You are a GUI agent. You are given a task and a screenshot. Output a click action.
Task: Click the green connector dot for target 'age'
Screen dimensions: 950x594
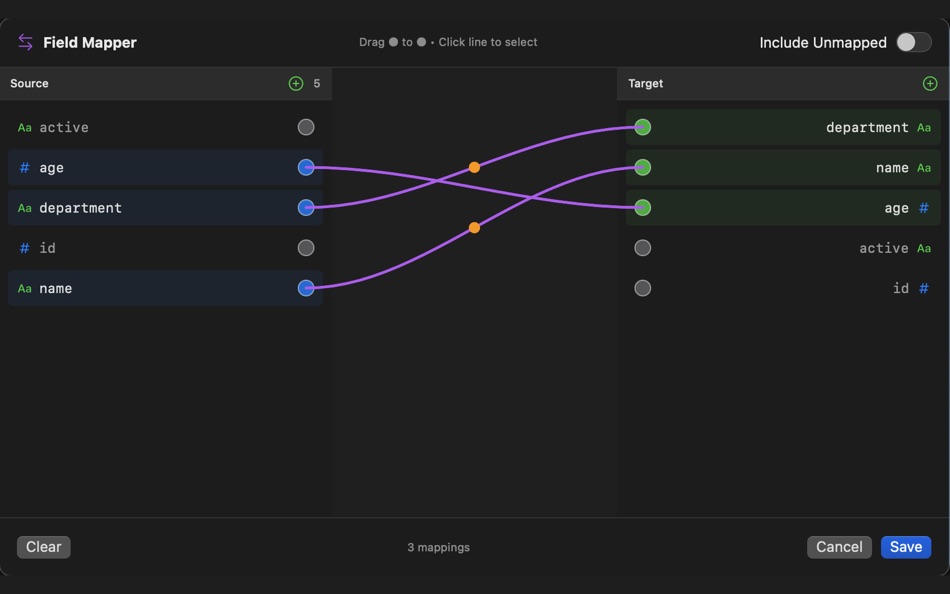(x=643, y=208)
